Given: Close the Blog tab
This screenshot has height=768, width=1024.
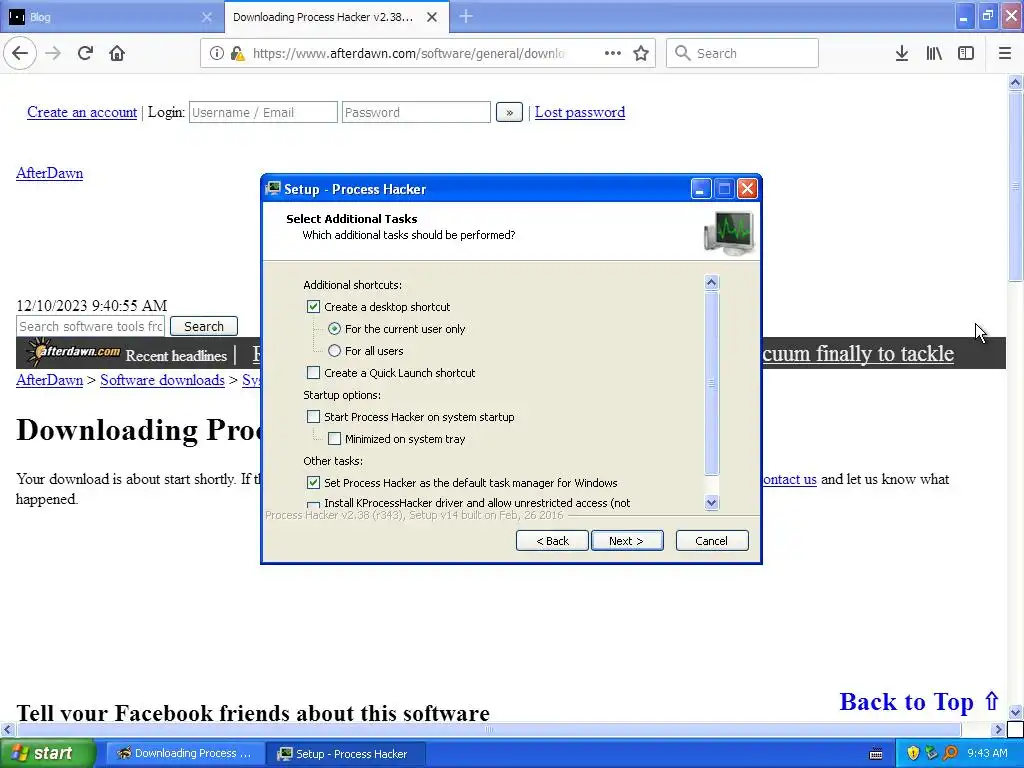Looking at the screenshot, I should pos(207,17).
